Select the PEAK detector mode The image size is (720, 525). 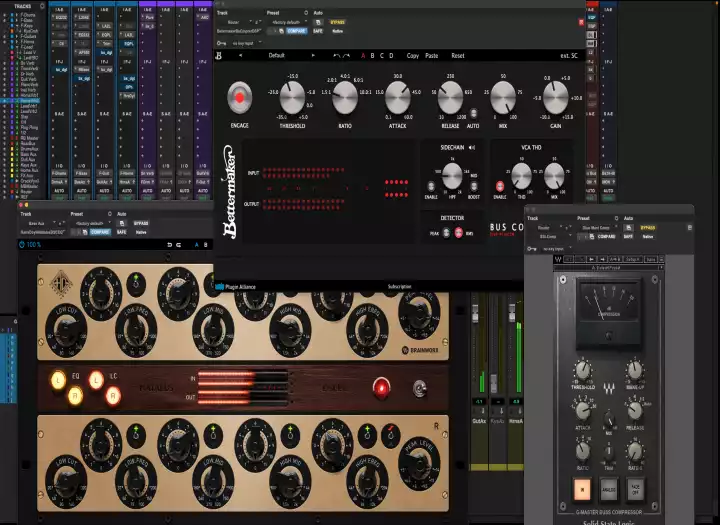[446, 233]
